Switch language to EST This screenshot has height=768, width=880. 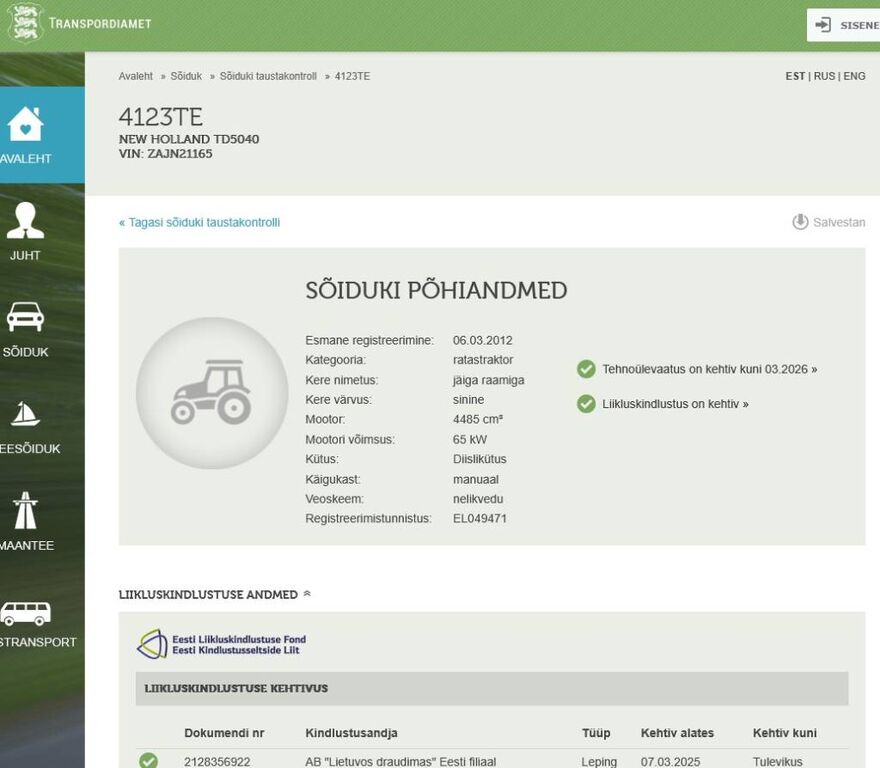(x=795, y=76)
